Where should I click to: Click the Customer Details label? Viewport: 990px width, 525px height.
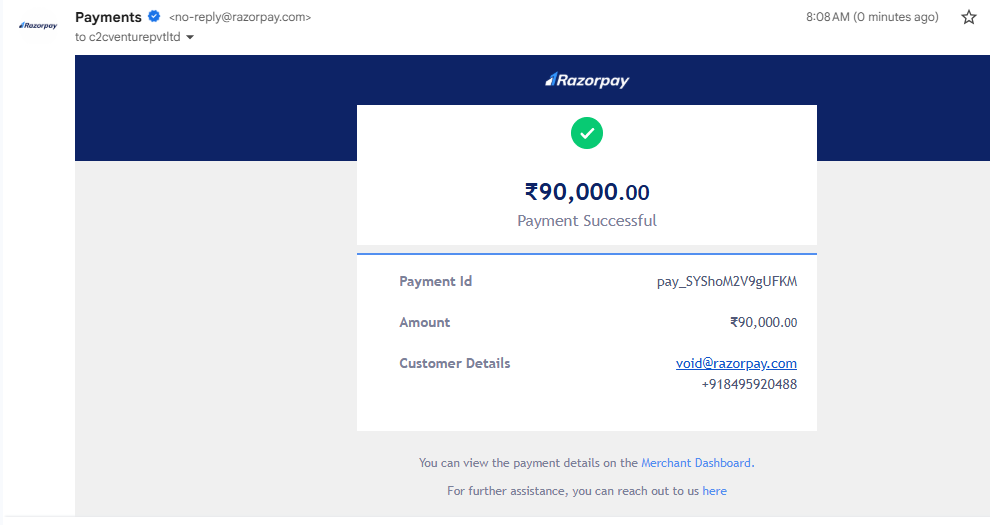454,363
